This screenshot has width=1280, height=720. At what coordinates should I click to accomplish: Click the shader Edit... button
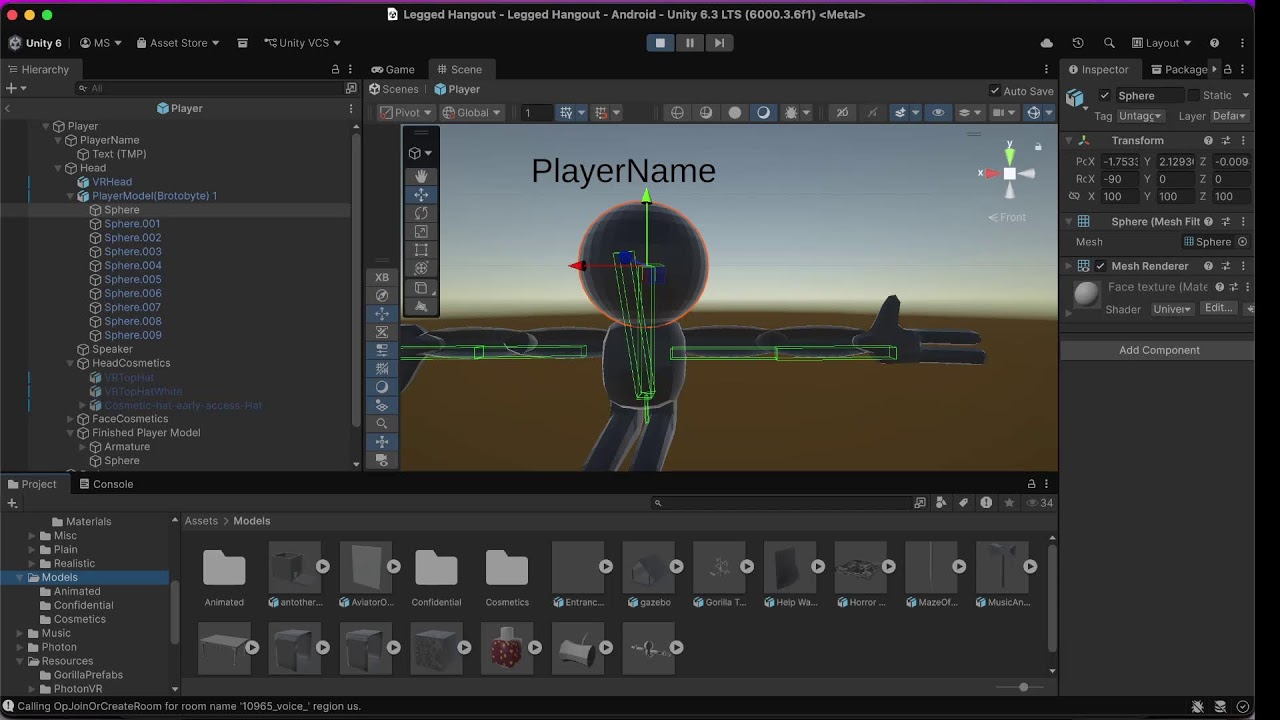tap(1218, 309)
